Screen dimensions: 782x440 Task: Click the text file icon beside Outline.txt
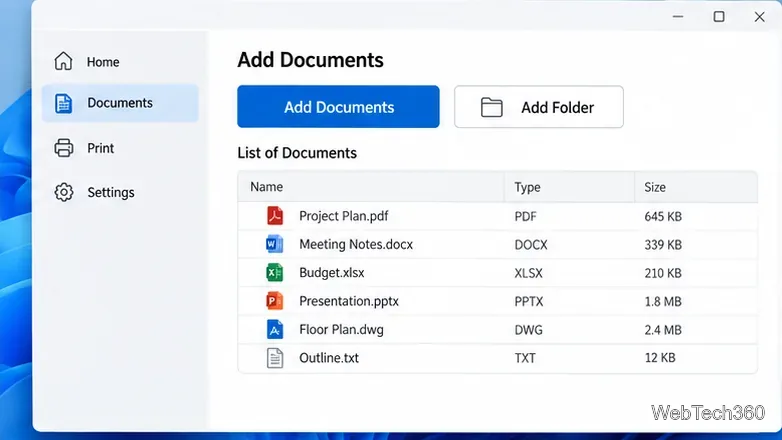coord(275,358)
